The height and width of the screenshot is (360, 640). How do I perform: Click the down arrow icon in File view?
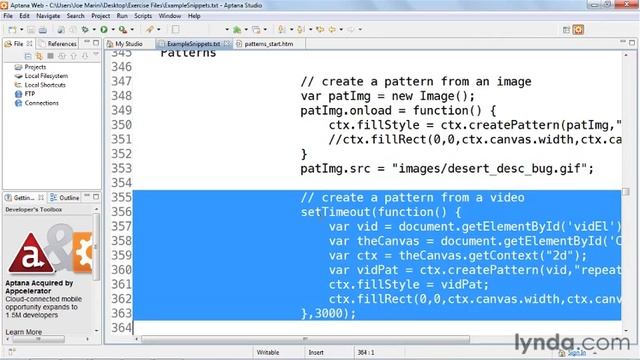pos(85,56)
